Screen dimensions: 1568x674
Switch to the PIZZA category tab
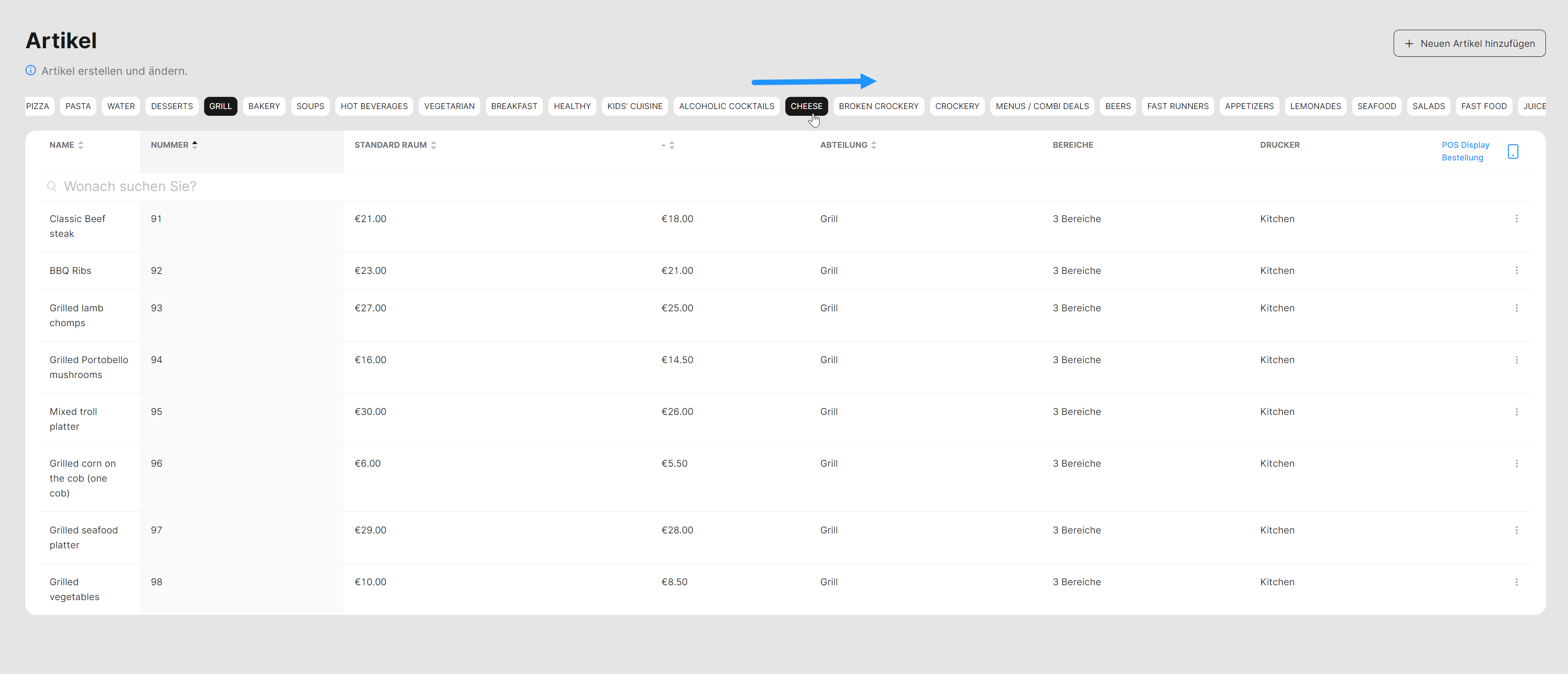pyautogui.click(x=38, y=106)
